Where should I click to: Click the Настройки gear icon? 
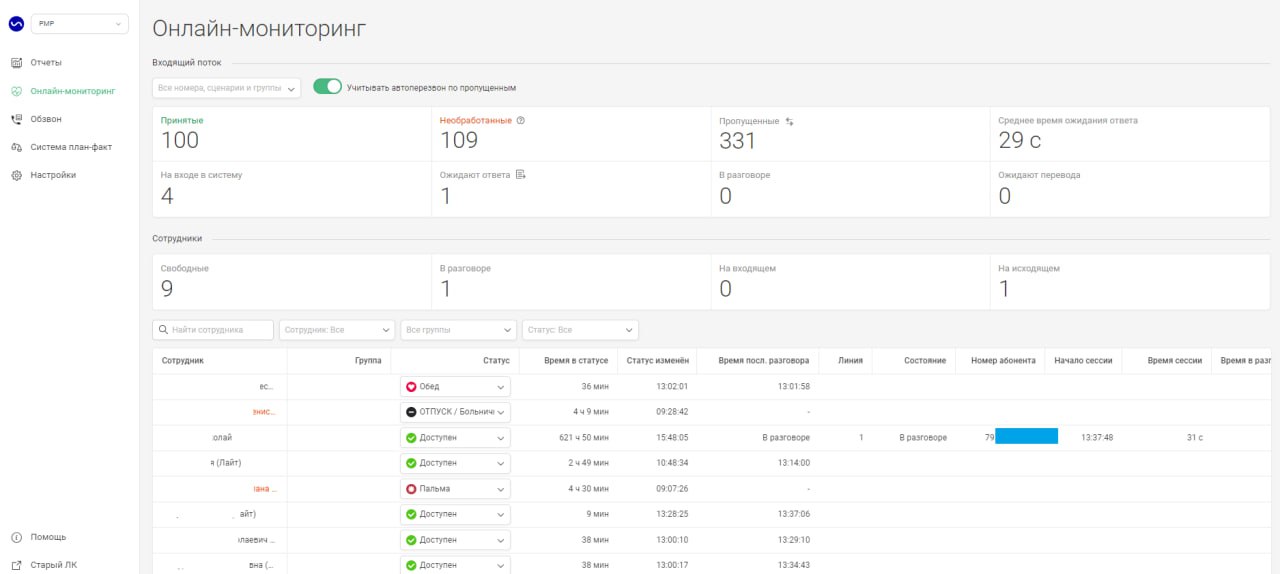16,175
